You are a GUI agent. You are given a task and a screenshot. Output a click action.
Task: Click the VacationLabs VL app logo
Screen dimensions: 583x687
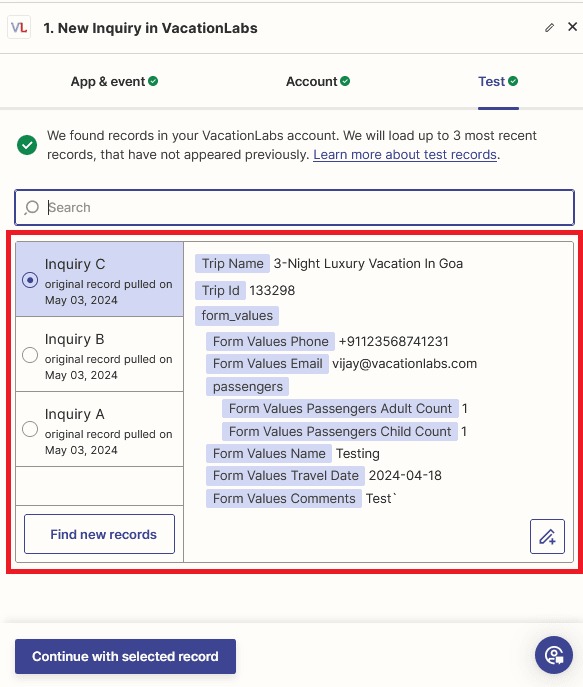coord(19,28)
